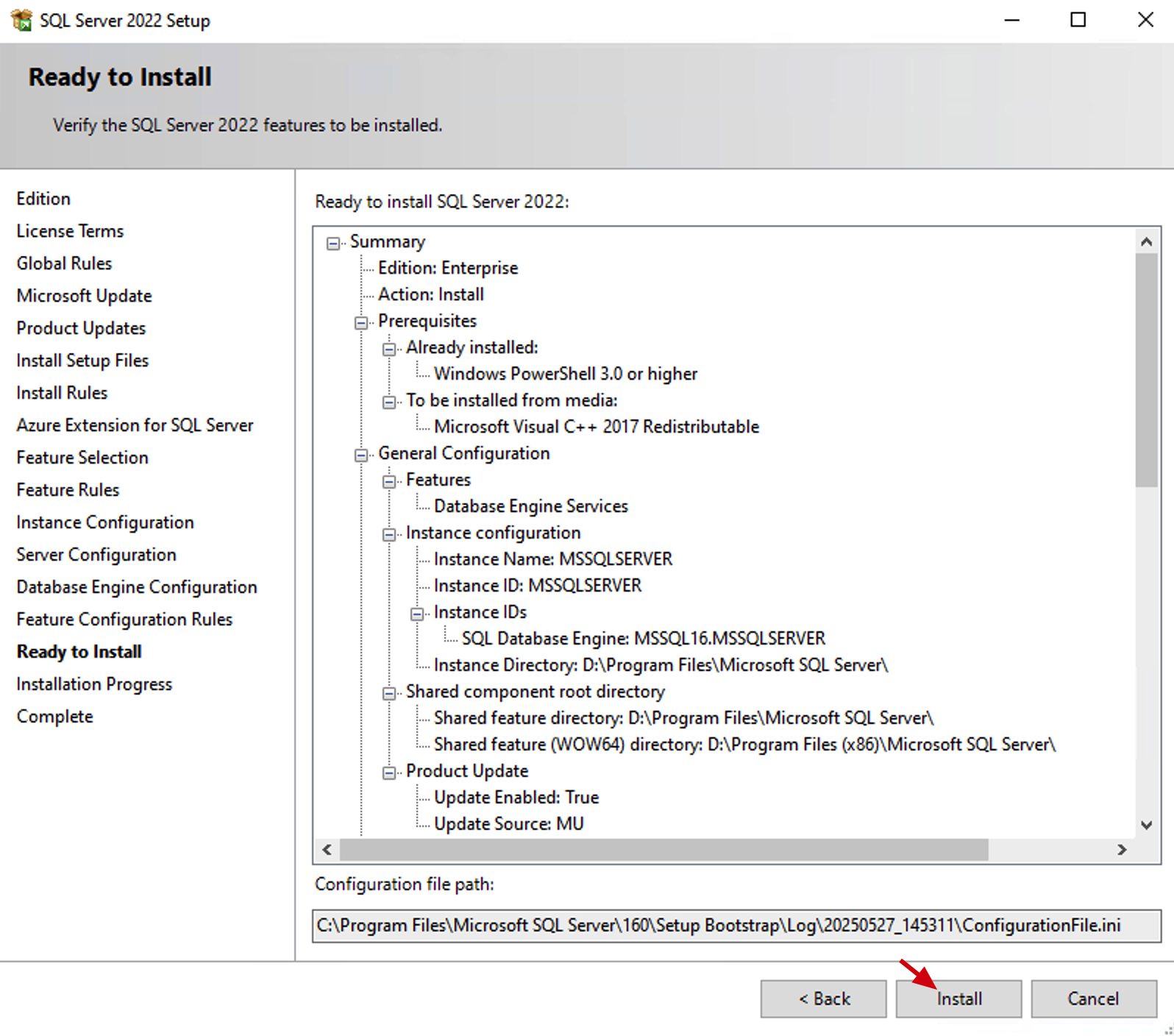The height and width of the screenshot is (1036, 1174).
Task: Select the Edition: Enterprise row
Action: point(448,268)
